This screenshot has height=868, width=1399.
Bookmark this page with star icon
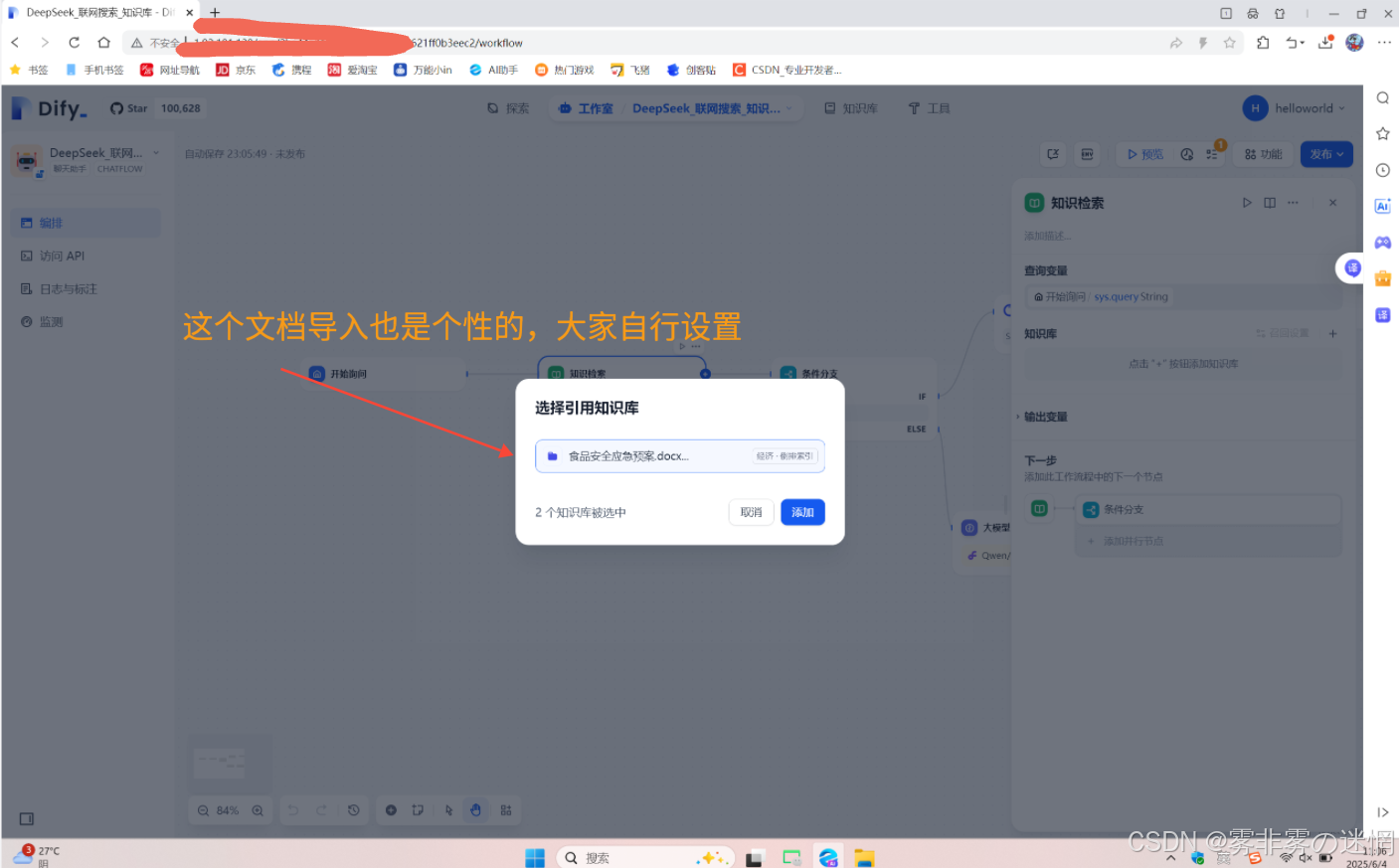pos(1230,43)
